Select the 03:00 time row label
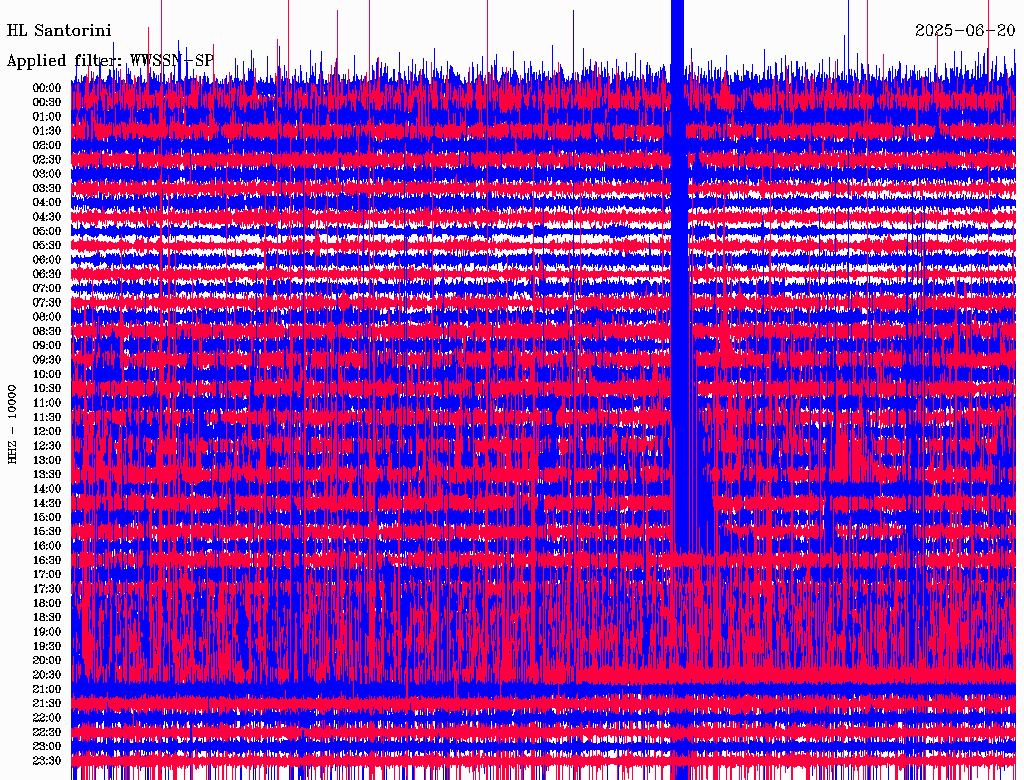This screenshot has width=1024, height=780. pos(47,174)
